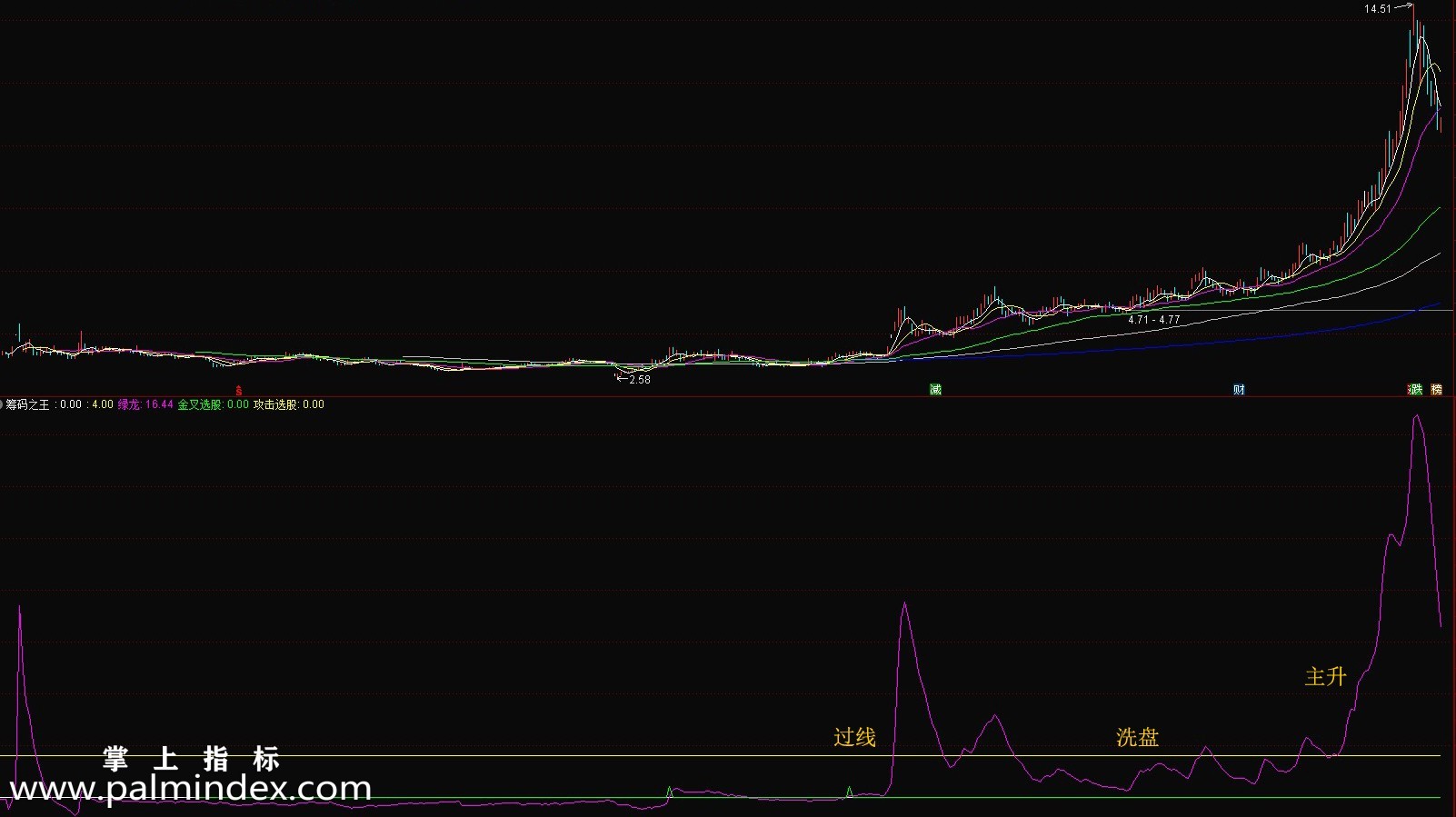
Task: Click the 金叉选股: 0.00 indicator value
Action: pyautogui.click(x=213, y=404)
